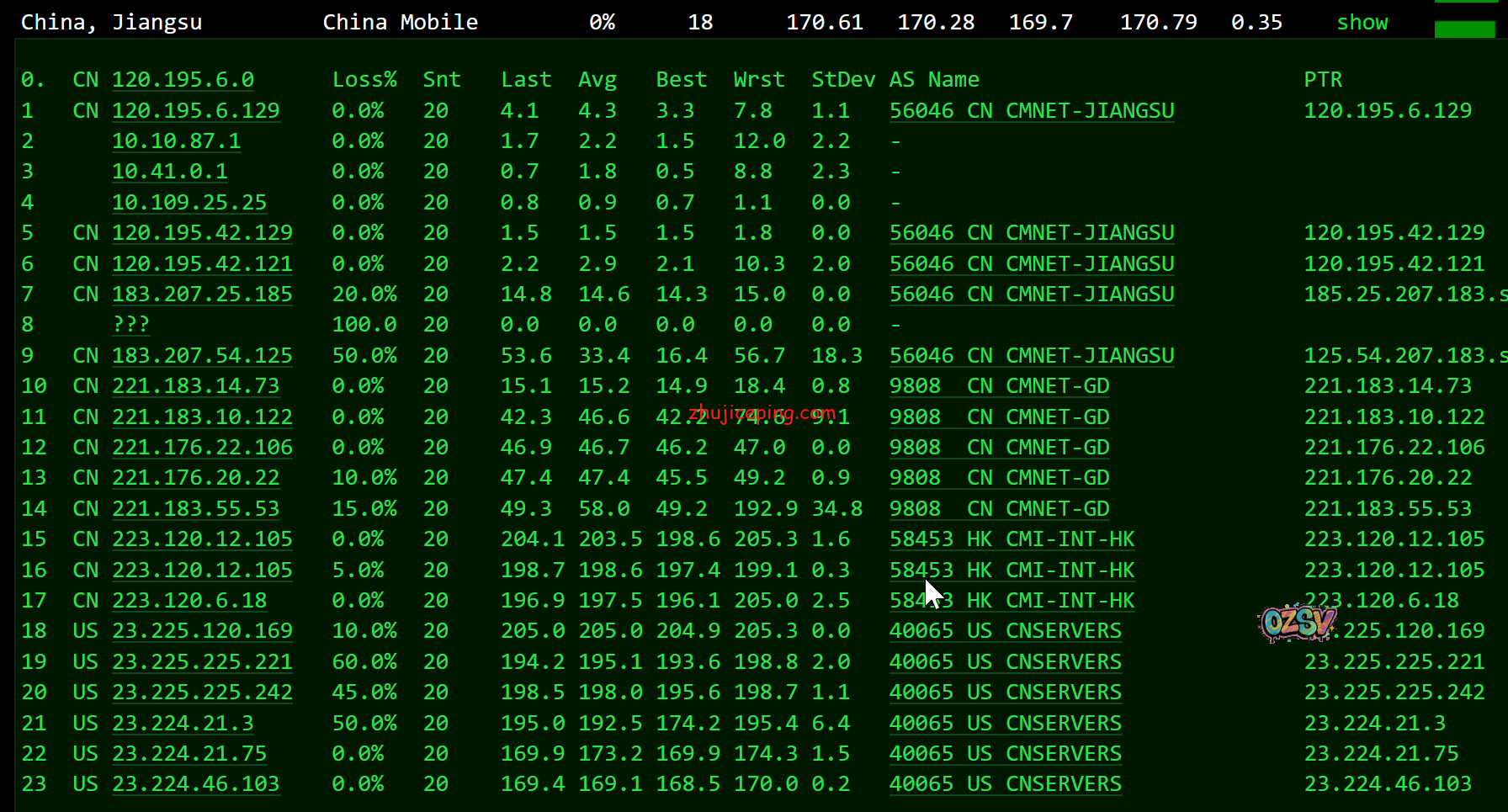This screenshot has height=812, width=1508.
Task: Open the 221.176.22.106 address link
Action: tap(202, 448)
